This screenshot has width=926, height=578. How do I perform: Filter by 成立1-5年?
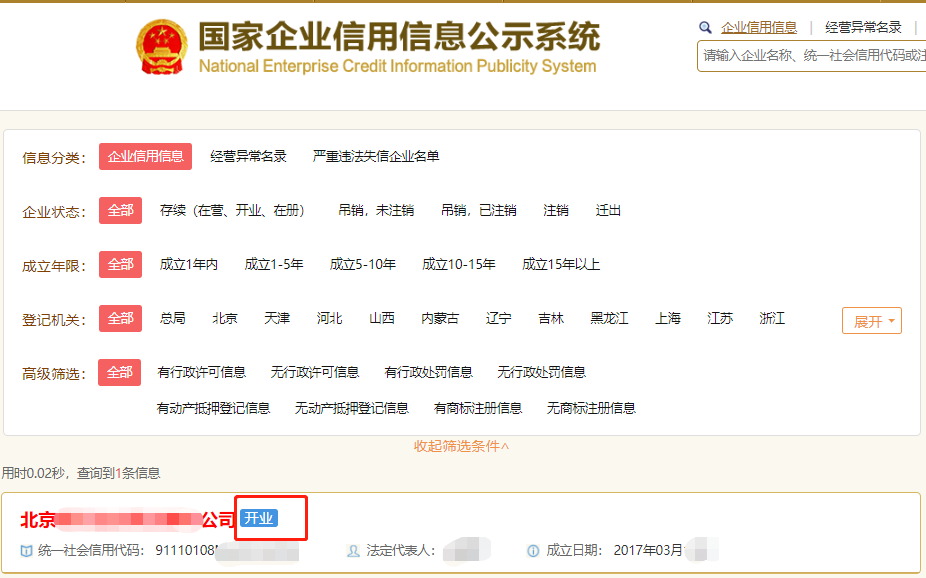[274, 265]
